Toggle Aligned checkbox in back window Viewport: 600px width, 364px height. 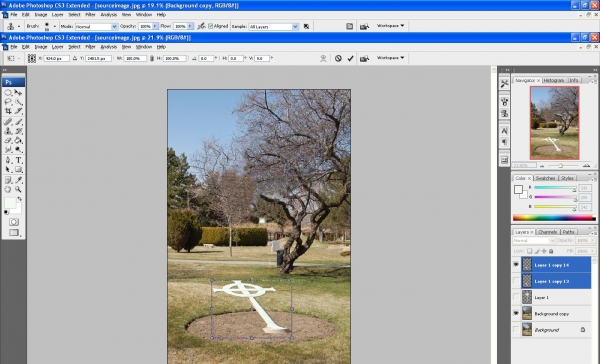pyautogui.click(x=210, y=26)
